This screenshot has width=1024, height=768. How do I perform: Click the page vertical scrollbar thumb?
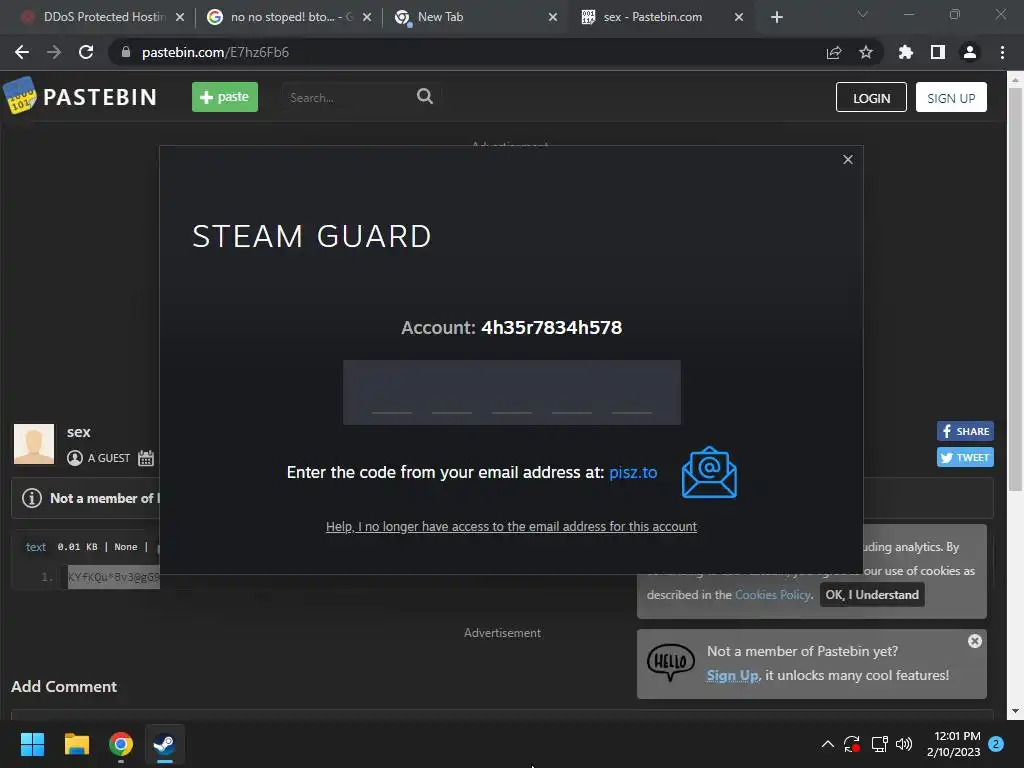(1015, 289)
